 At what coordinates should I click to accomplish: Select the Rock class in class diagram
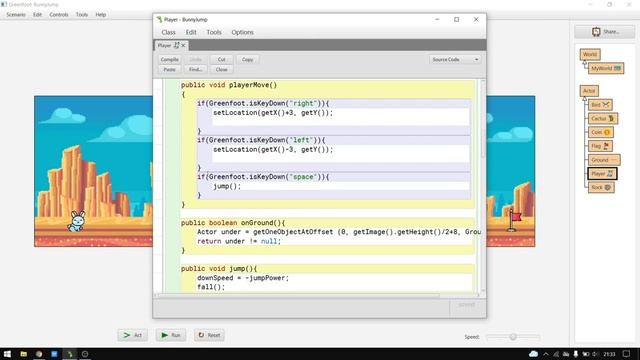pyautogui.click(x=601, y=187)
